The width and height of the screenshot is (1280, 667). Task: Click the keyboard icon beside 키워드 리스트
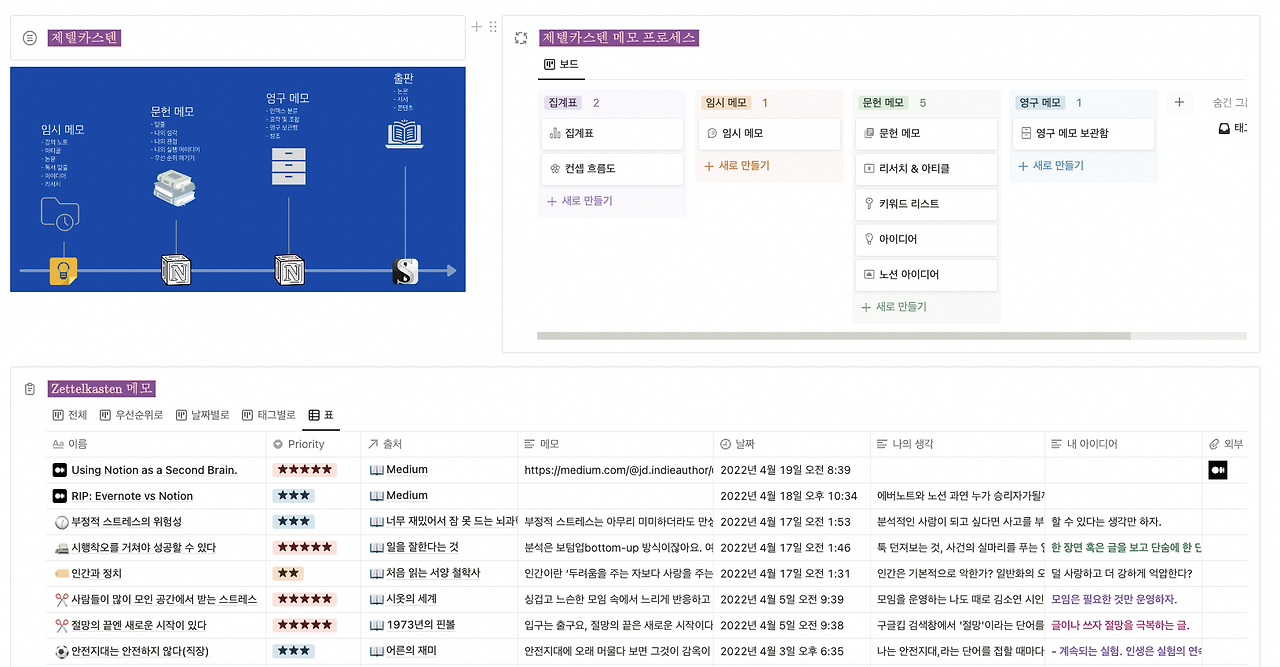(x=868, y=204)
